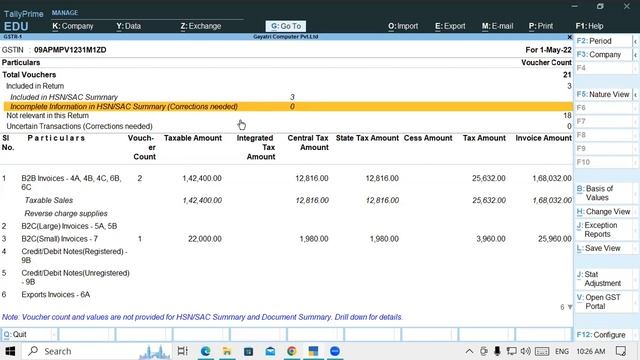The height and width of the screenshot is (360, 640).
Task: Open the Microsoft Store taskbar icon
Action: (x=249, y=351)
